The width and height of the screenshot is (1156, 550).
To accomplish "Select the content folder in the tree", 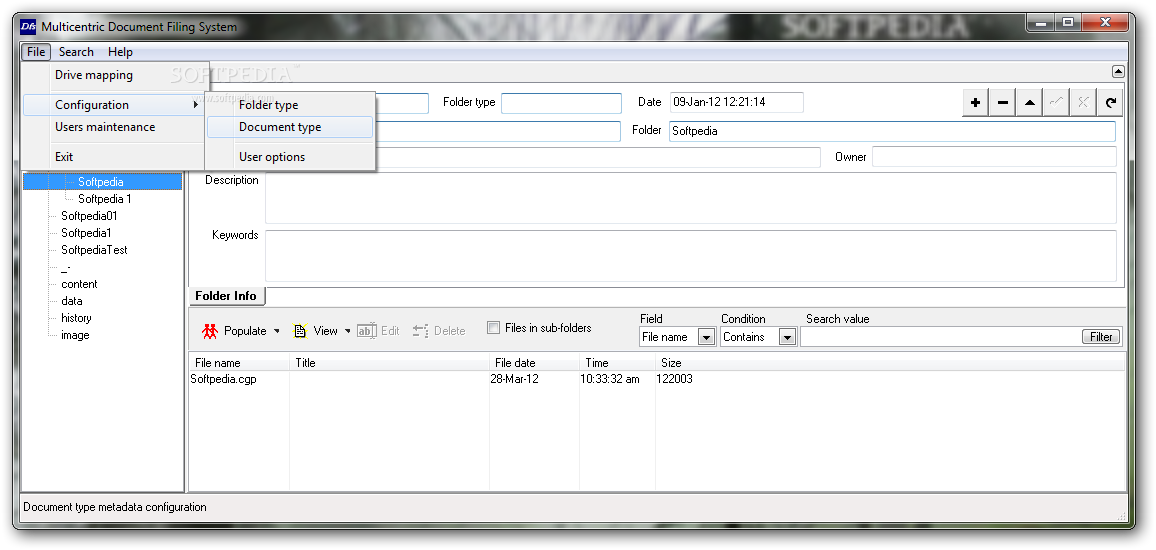I will point(80,284).
